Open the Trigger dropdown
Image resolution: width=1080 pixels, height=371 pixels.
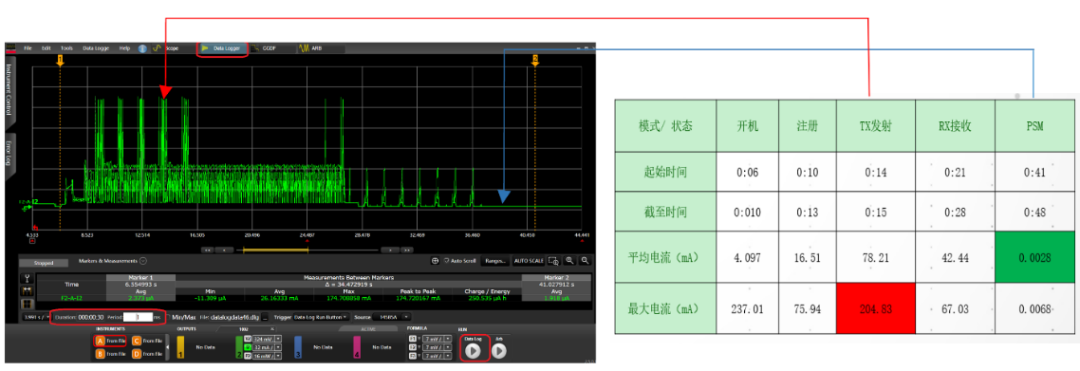point(320,317)
